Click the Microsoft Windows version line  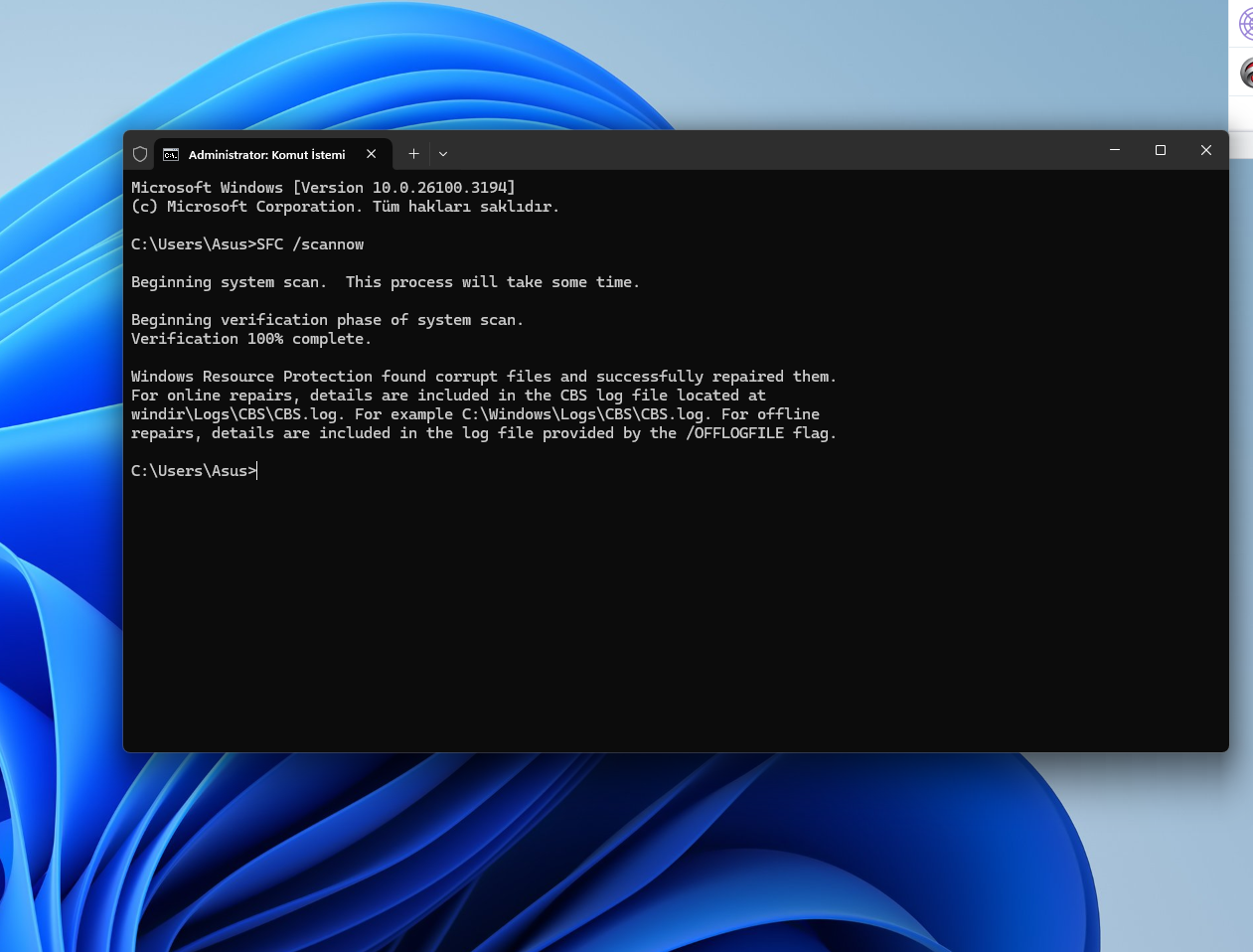click(x=323, y=188)
